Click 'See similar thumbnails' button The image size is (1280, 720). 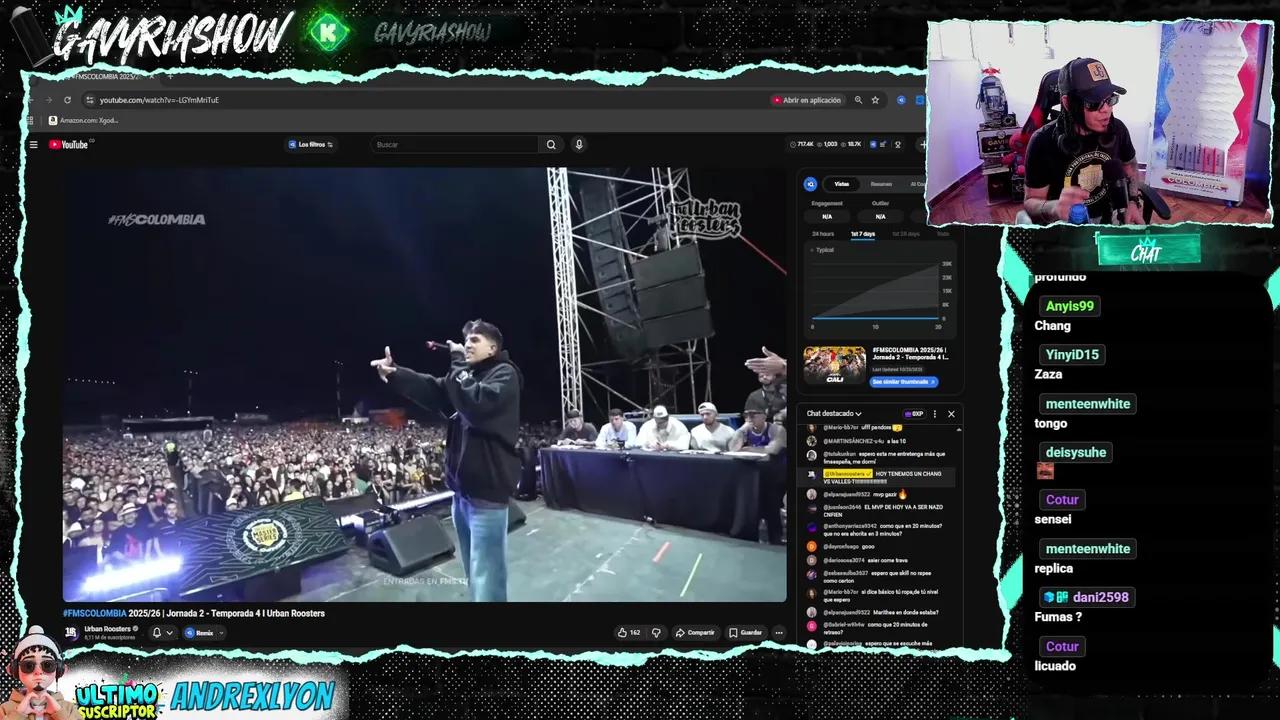903,382
